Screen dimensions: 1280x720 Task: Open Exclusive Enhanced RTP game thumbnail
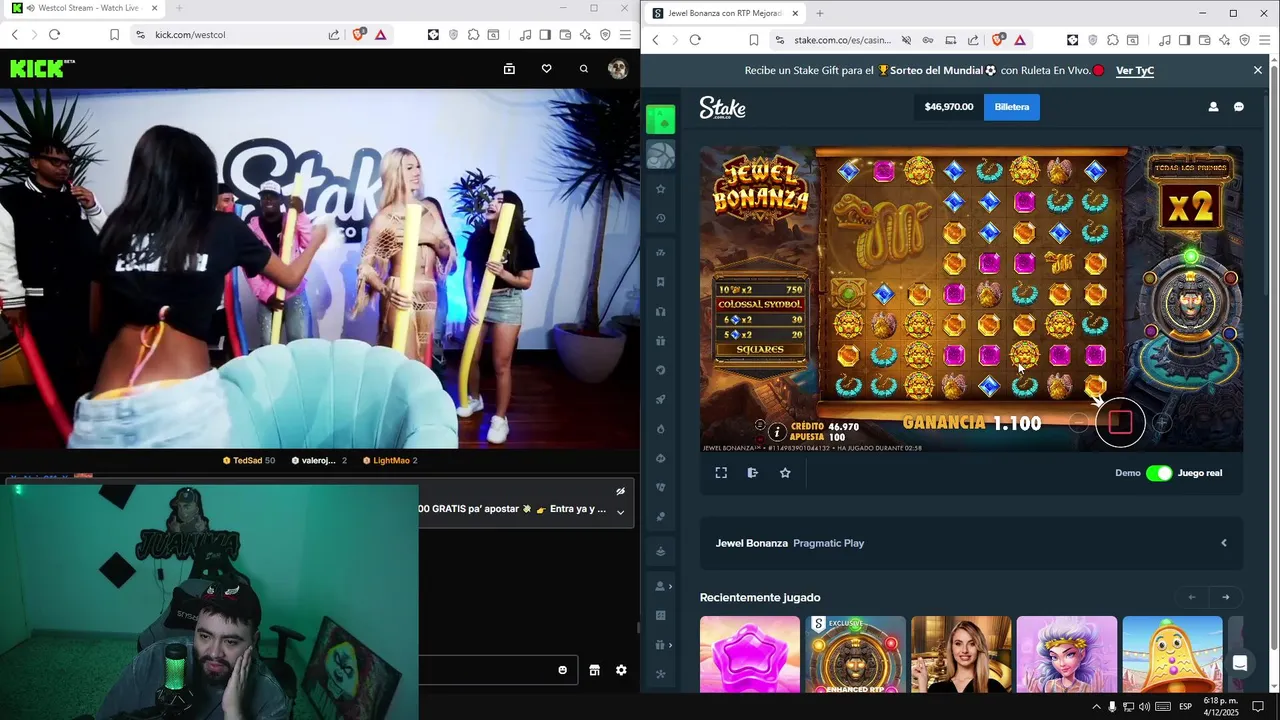pyautogui.click(x=855, y=654)
